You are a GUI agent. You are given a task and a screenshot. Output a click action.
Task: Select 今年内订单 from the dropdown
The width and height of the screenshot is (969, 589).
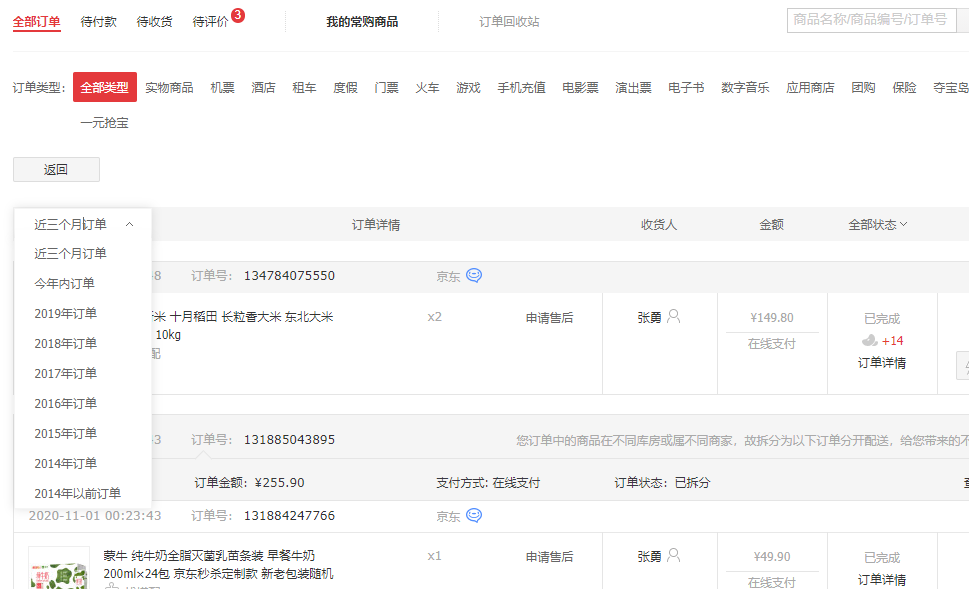64,284
